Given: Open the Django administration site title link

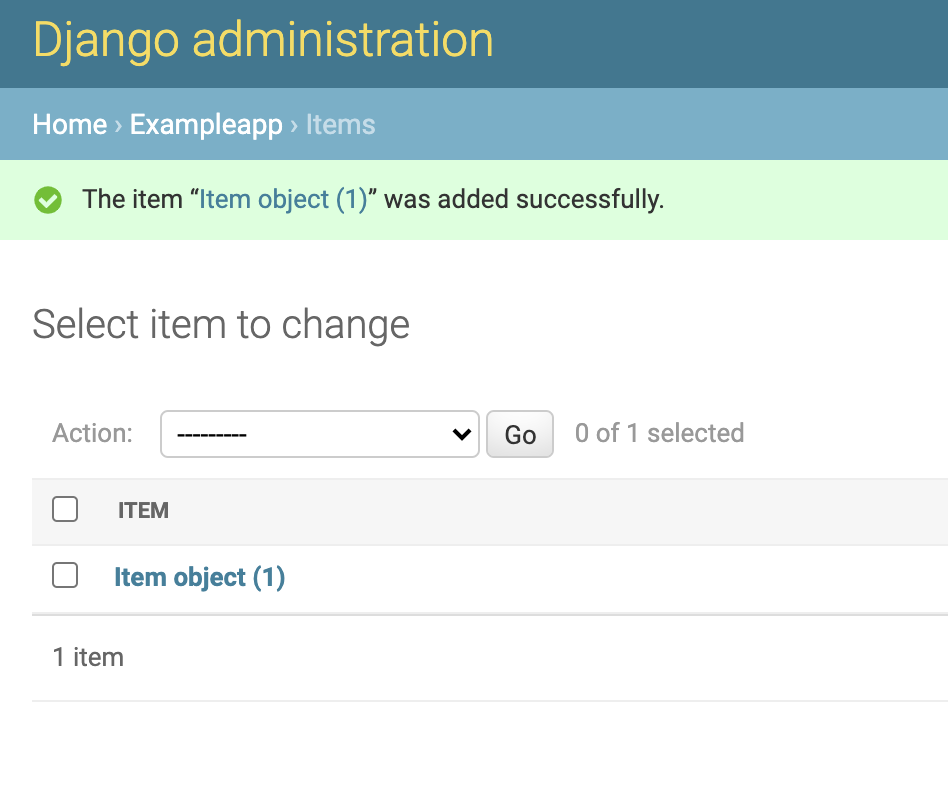Looking at the screenshot, I should [263, 41].
